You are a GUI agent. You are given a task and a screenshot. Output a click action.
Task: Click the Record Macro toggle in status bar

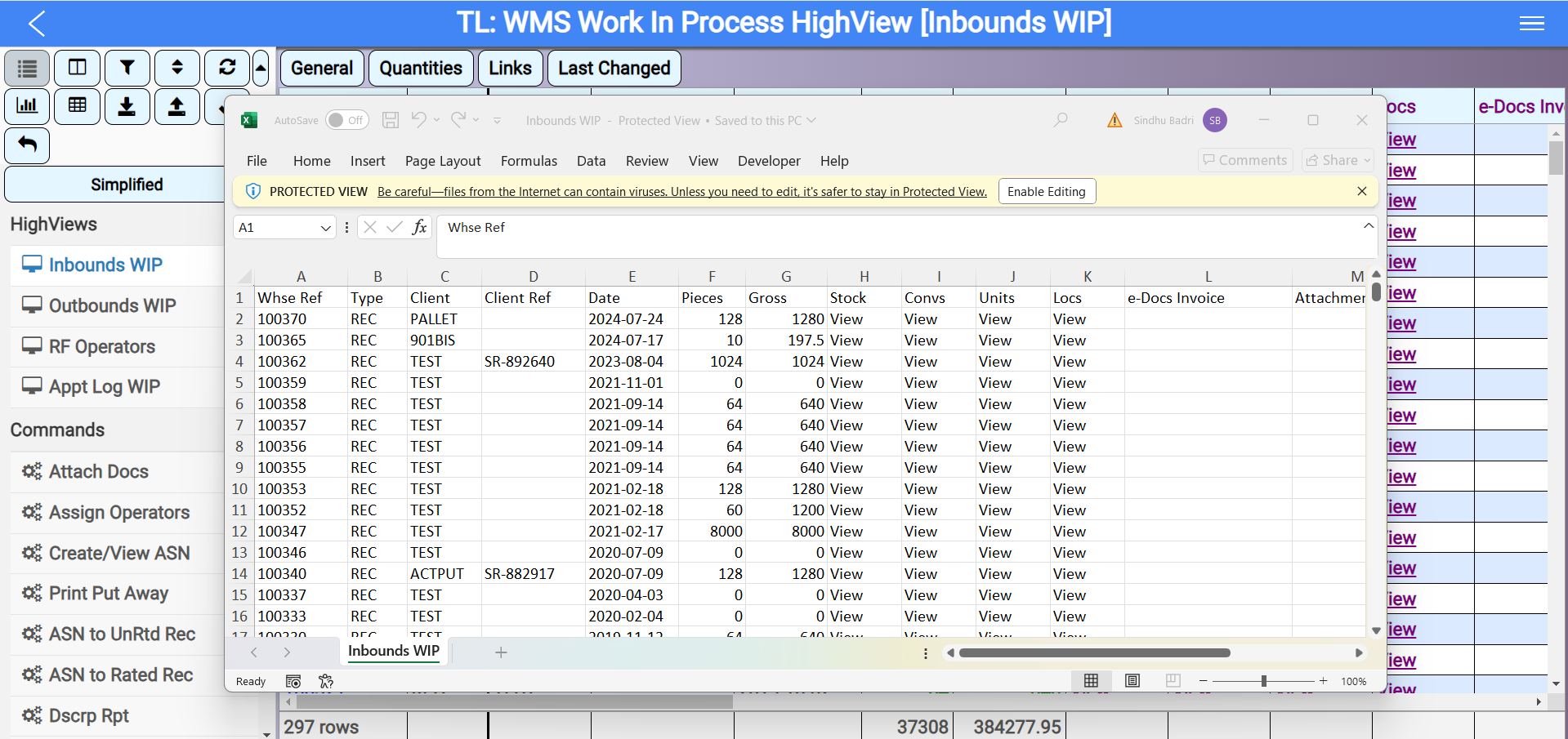coord(293,680)
